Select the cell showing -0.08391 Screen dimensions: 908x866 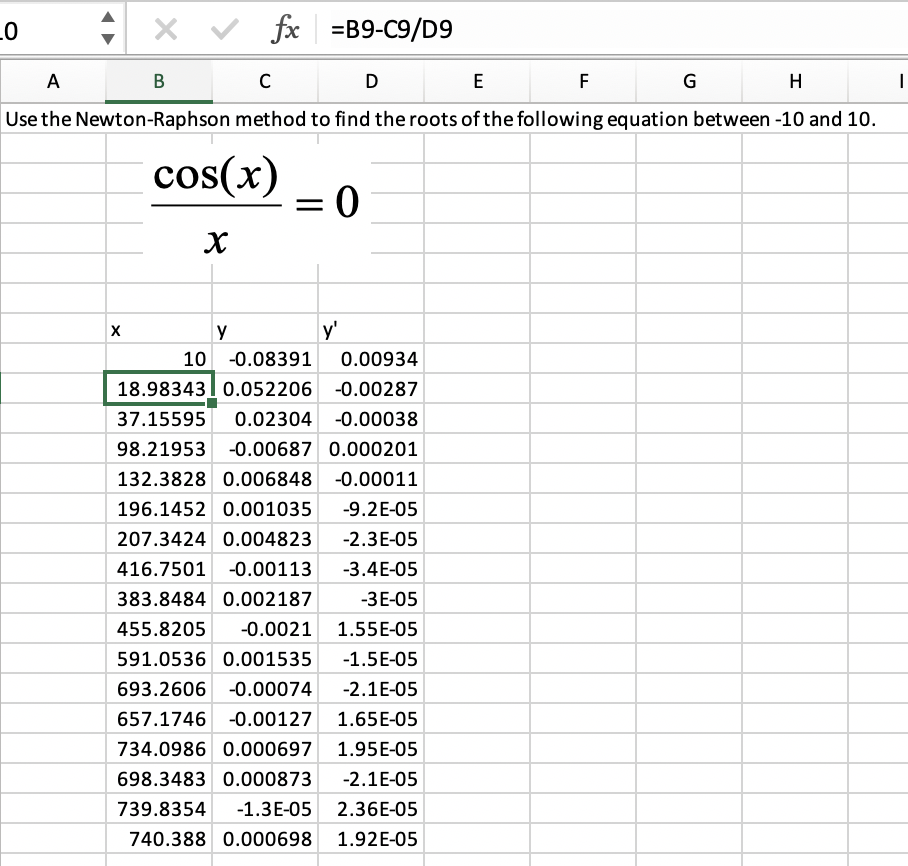tap(265, 359)
